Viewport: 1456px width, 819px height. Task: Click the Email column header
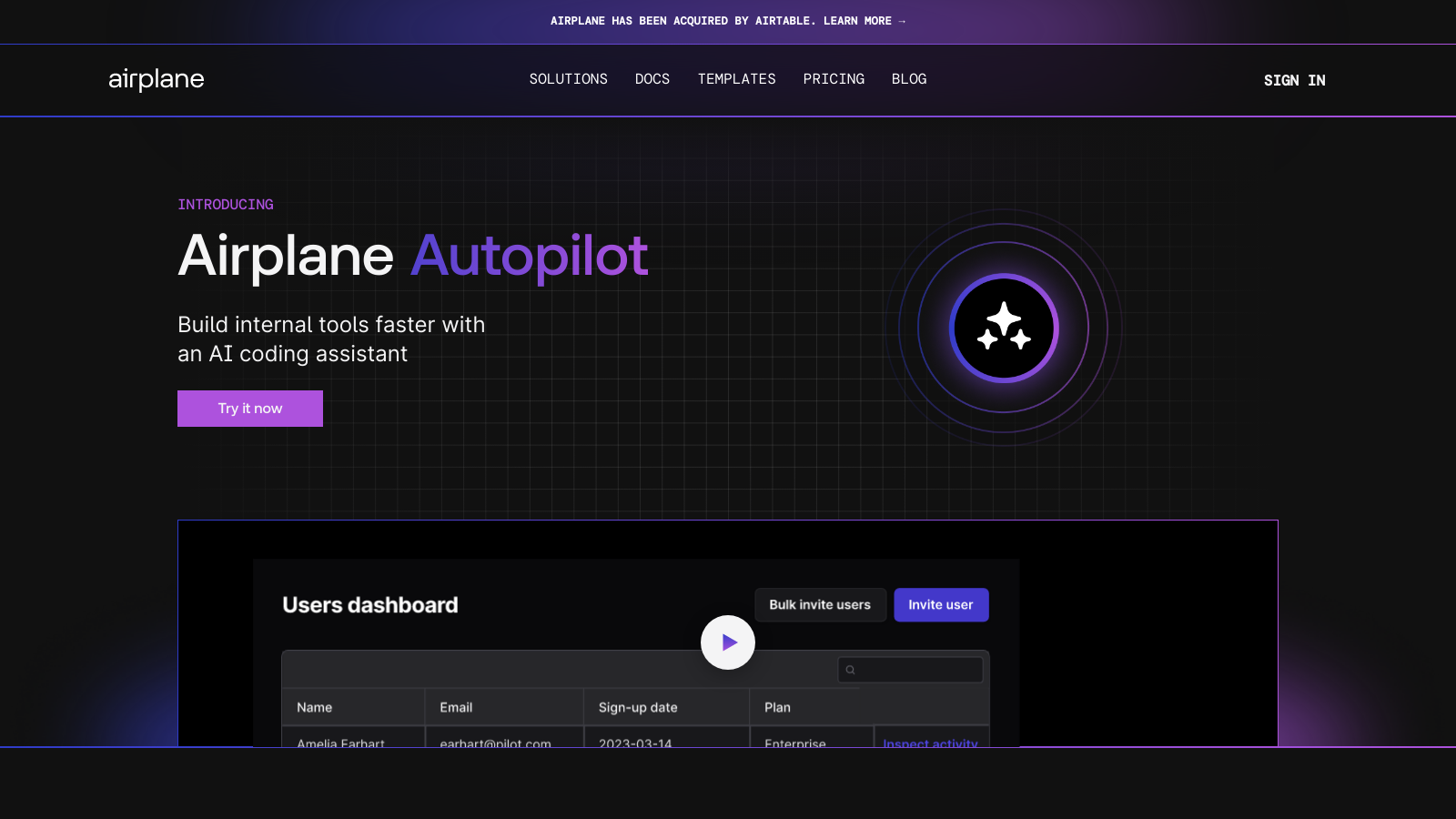504,707
